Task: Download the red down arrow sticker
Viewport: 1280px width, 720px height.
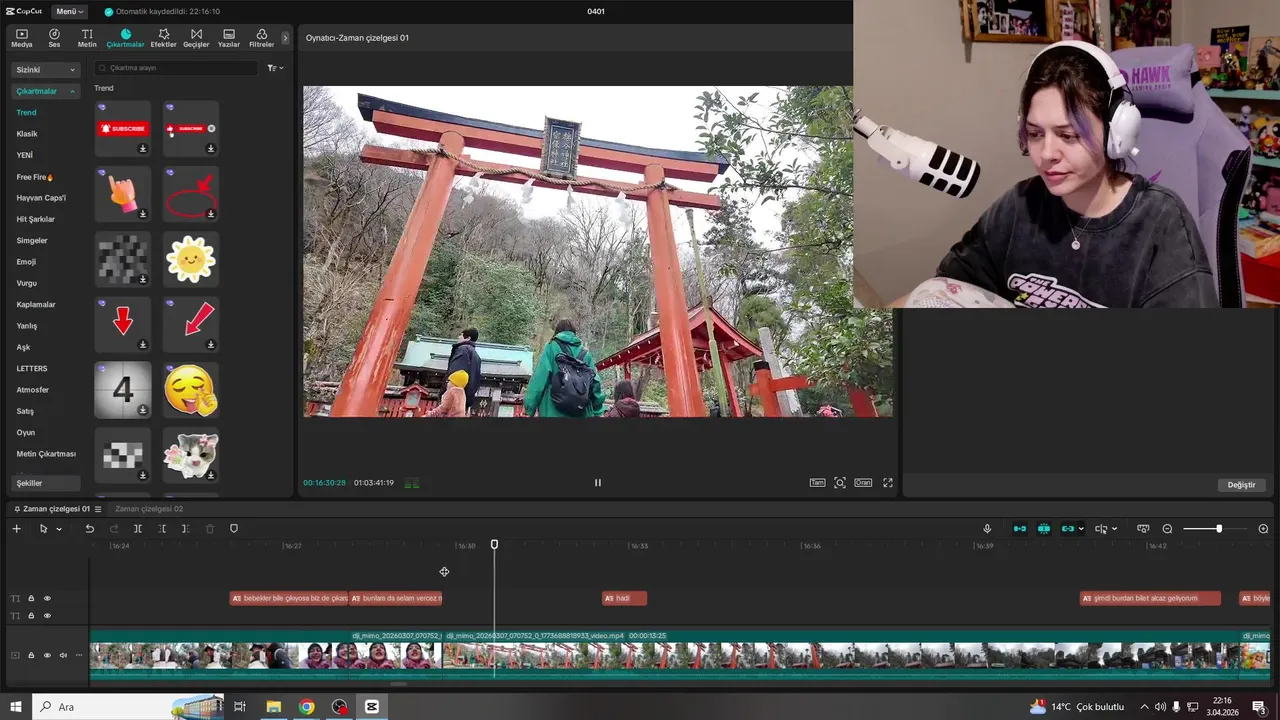Action: [x=142, y=344]
